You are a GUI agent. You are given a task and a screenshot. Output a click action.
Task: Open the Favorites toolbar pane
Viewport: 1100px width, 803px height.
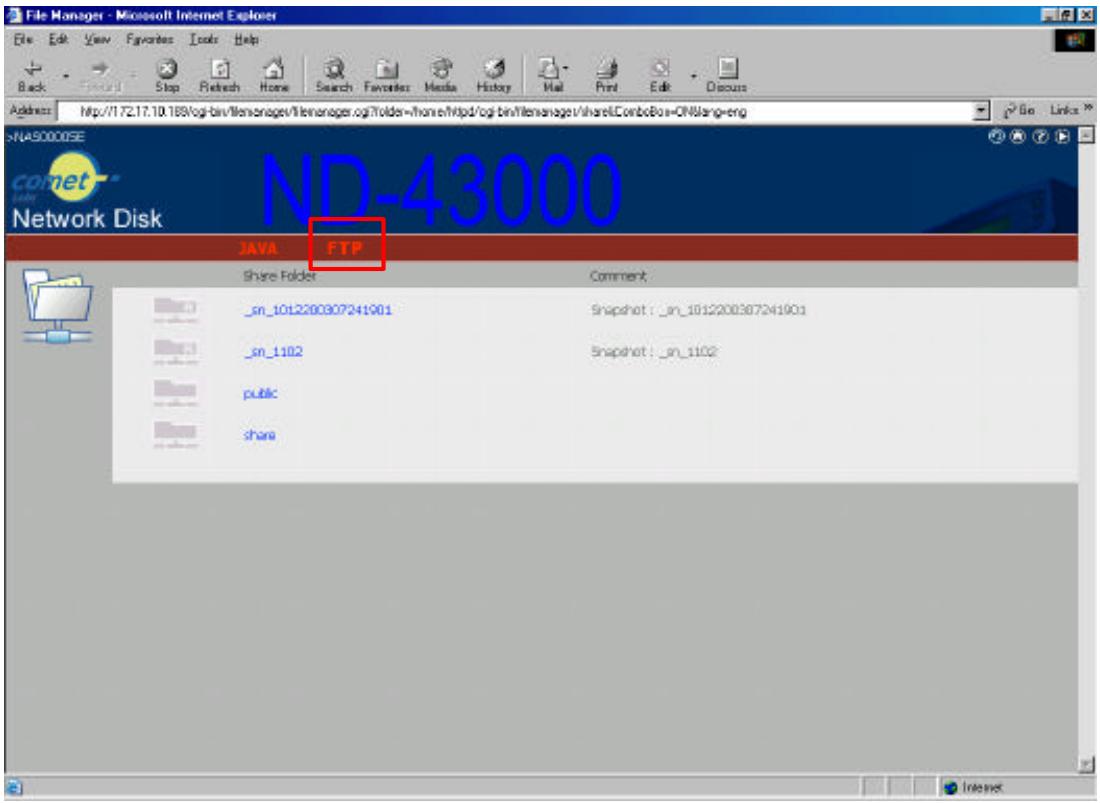coord(387,76)
